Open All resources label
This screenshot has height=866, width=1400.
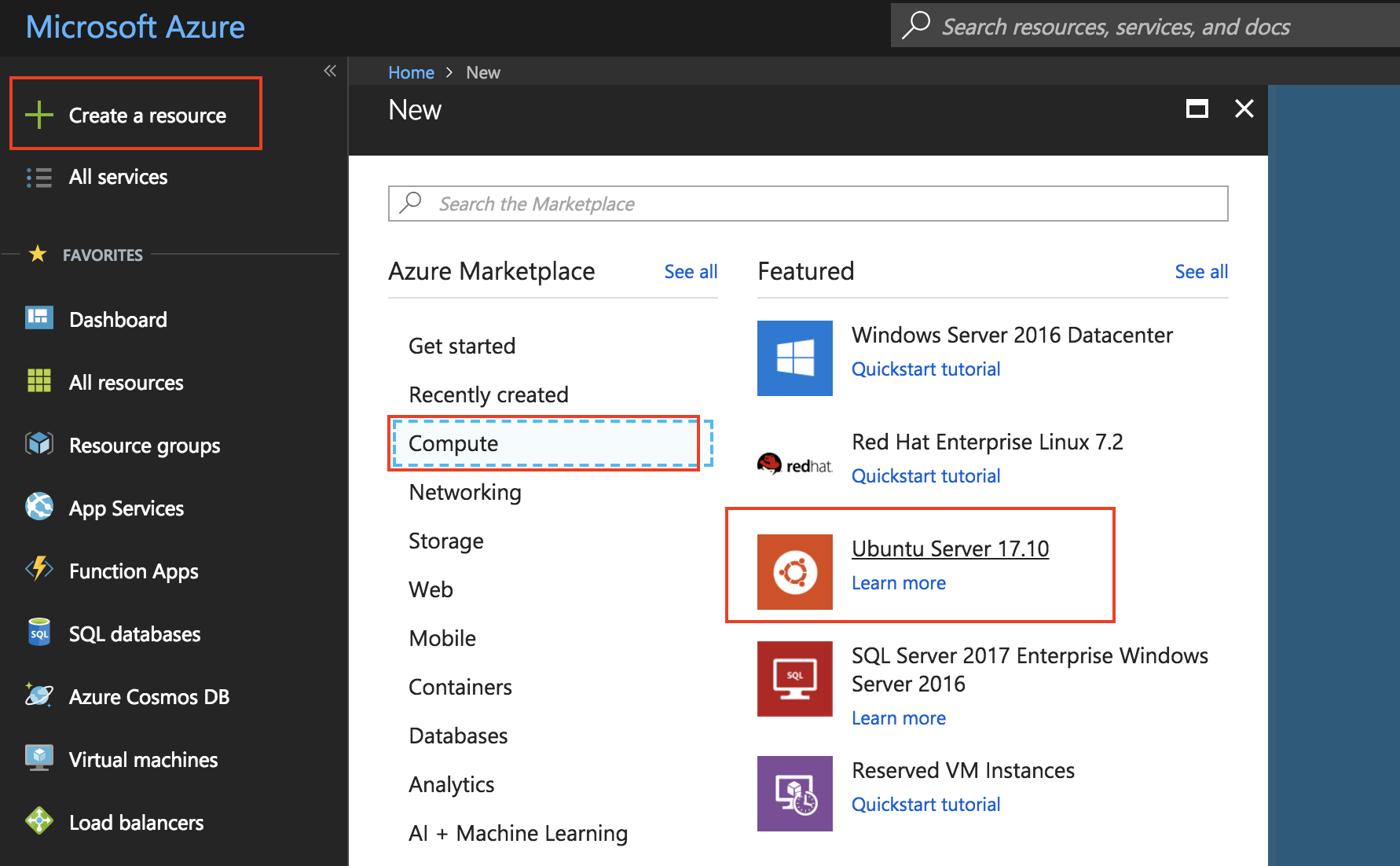(x=126, y=383)
